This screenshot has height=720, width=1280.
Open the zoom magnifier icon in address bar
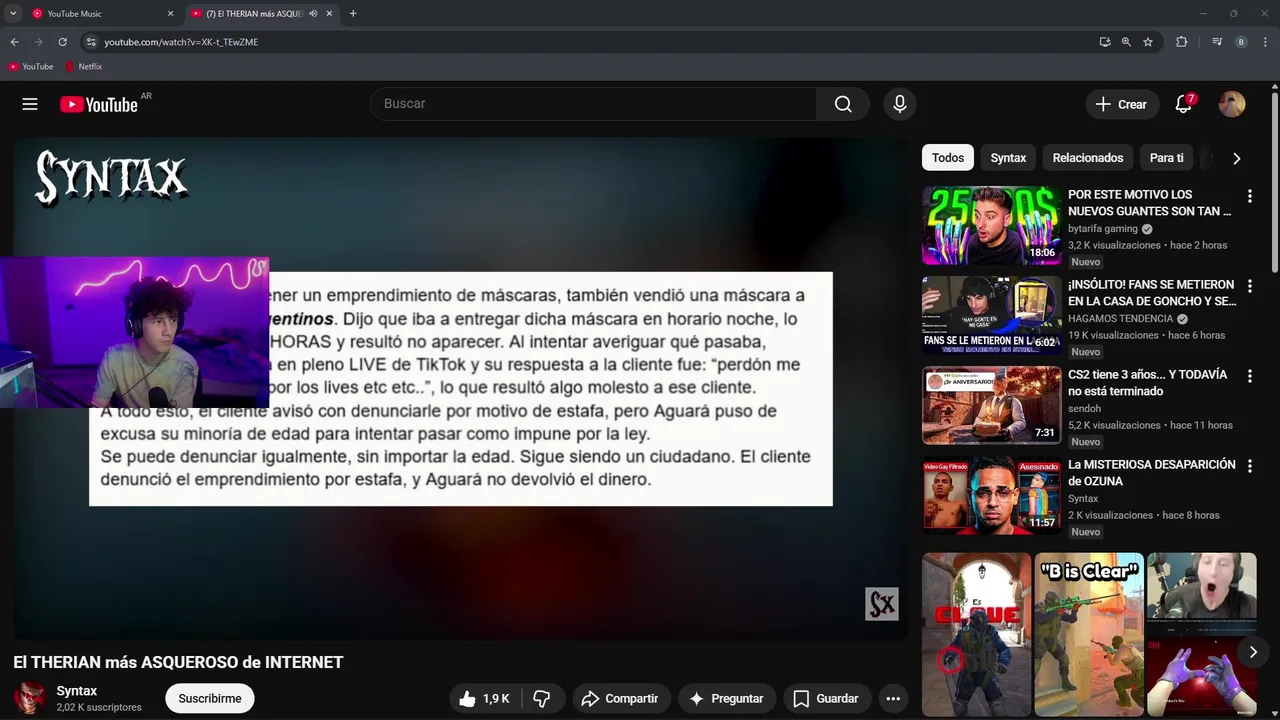[1126, 42]
